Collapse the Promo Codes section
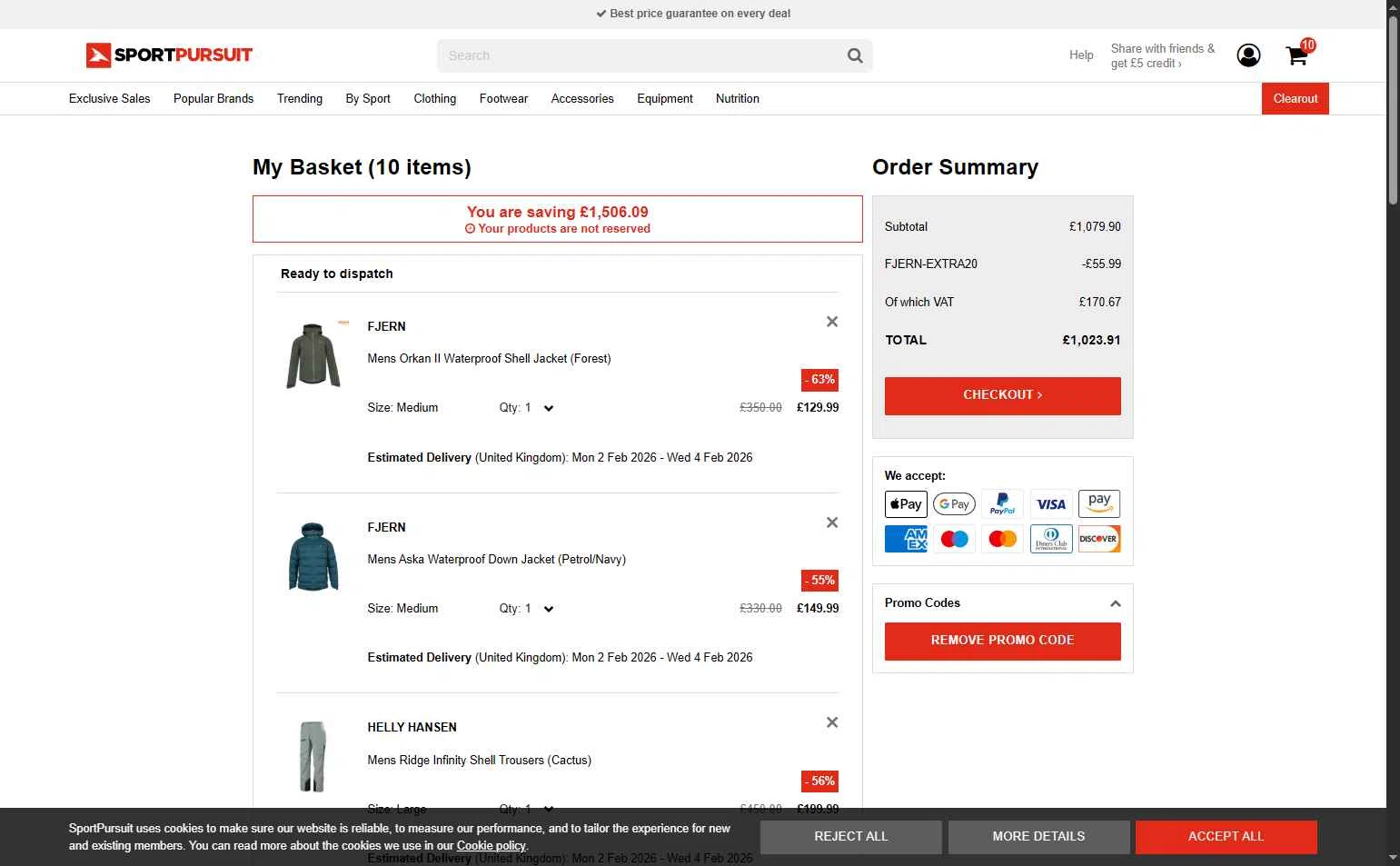1400x866 pixels. (1116, 603)
